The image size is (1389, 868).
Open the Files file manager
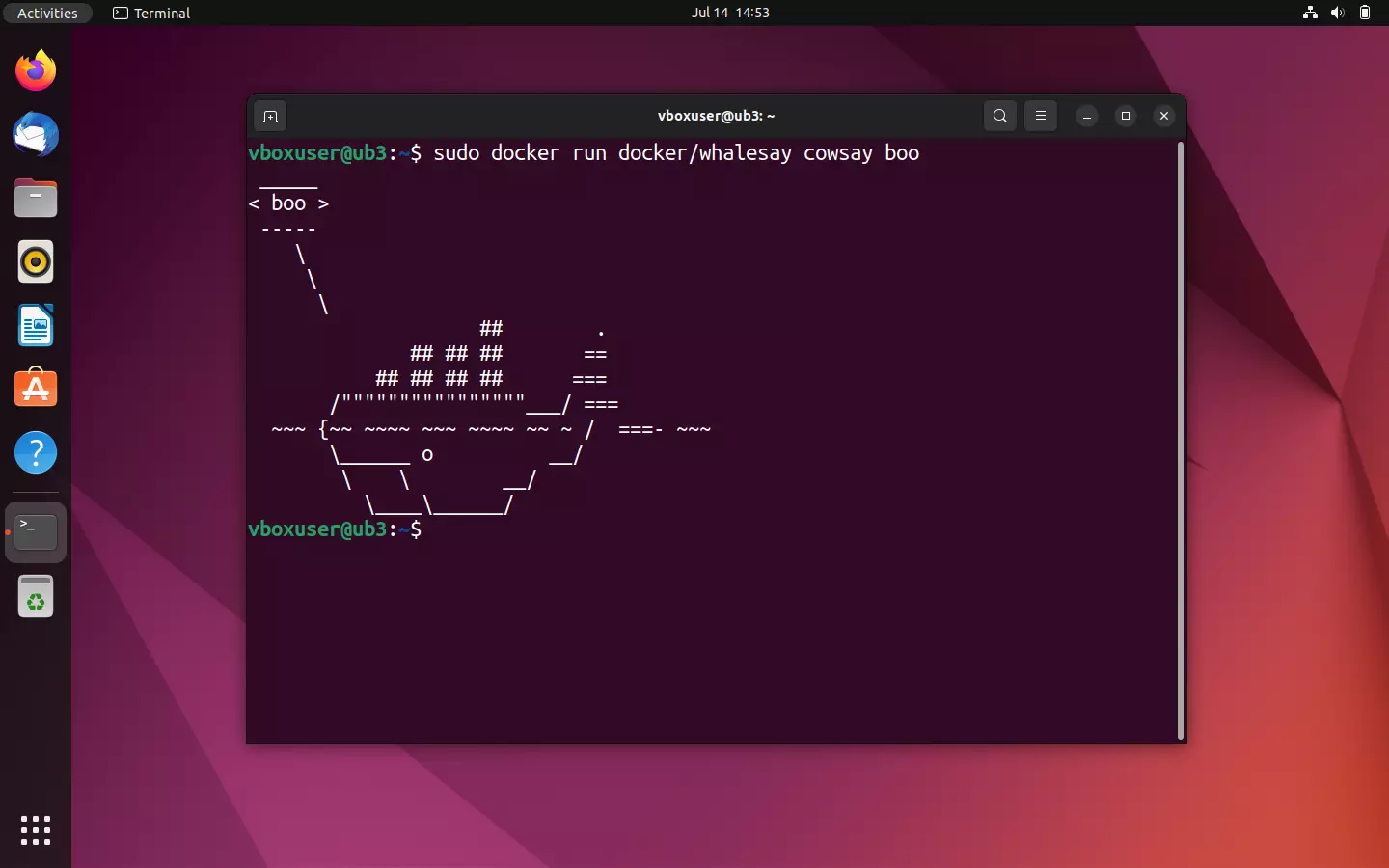[35, 198]
